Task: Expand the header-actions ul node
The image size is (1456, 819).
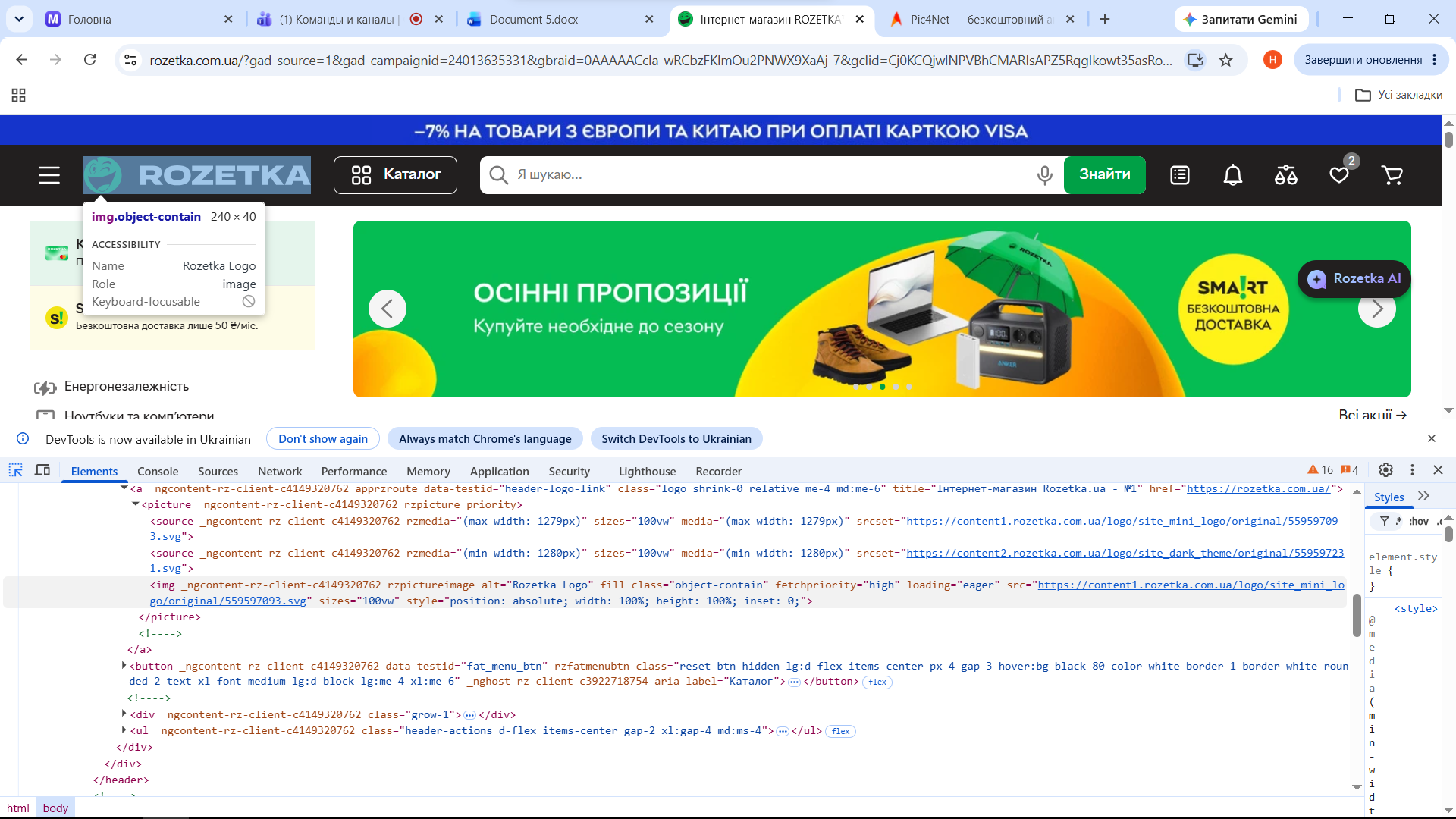Action: coord(124,730)
